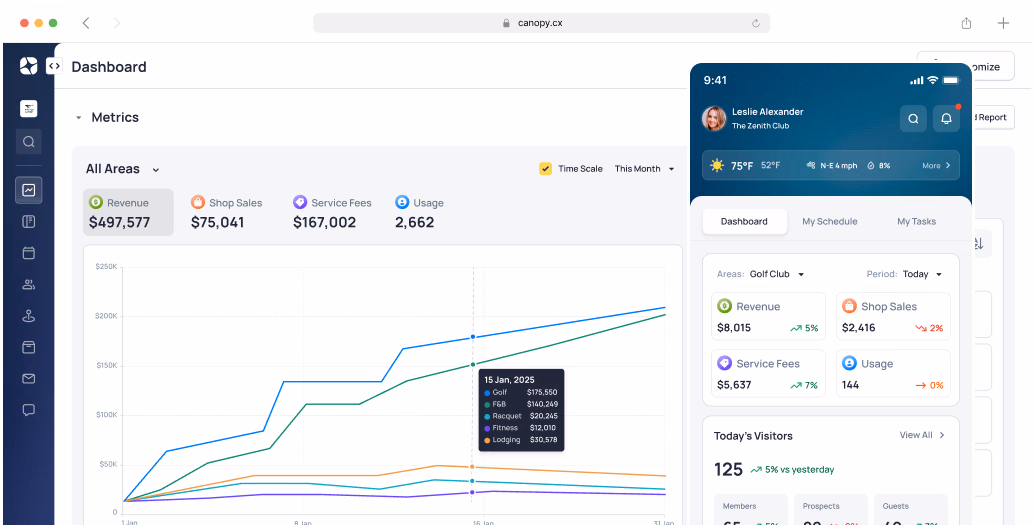Go forward with browser forward arrow

(x=116, y=23)
